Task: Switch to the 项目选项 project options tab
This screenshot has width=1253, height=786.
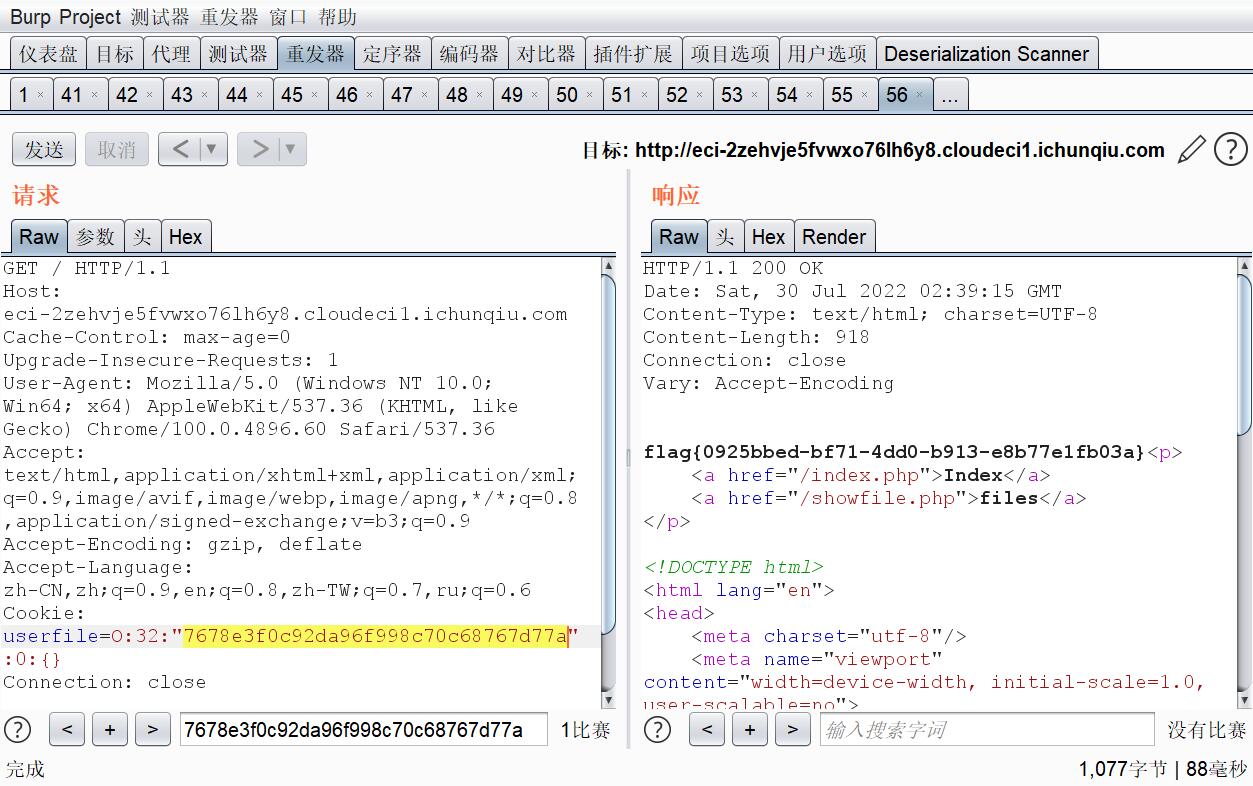Action: click(x=730, y=54)
